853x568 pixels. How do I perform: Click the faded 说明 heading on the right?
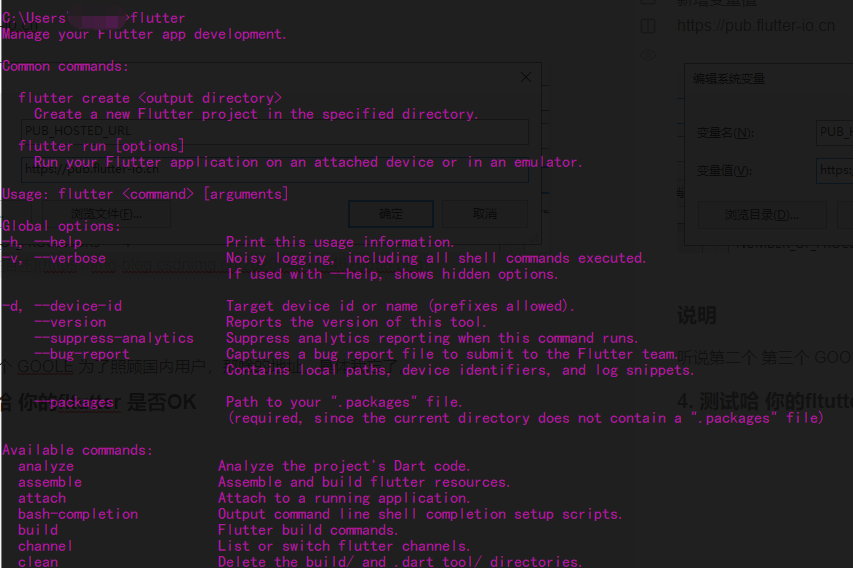coord(697,316)
